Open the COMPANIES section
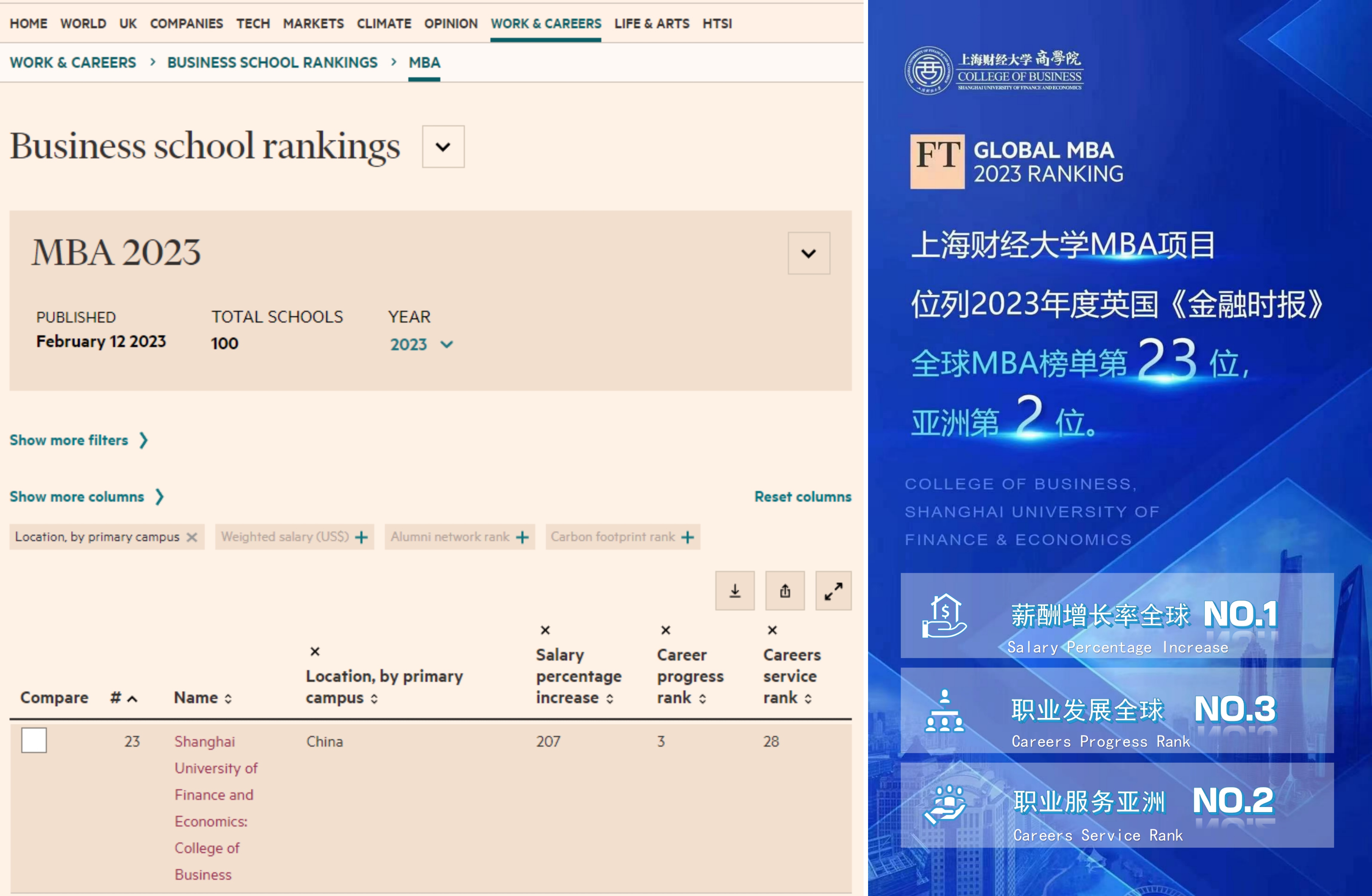Screen dimensions: 1372x896 click(x=186, y=24)
